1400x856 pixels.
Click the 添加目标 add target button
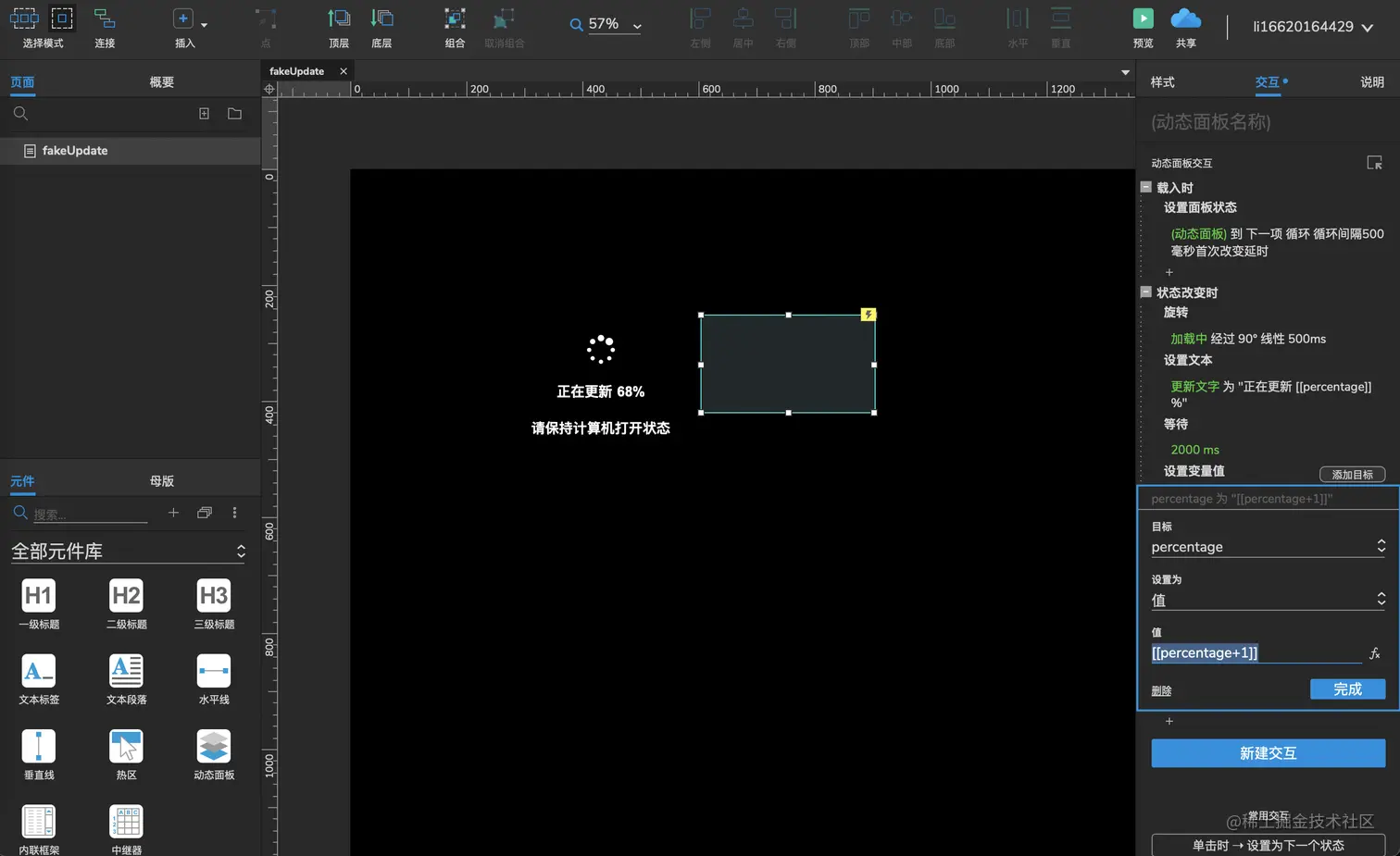(x=1352, y=474)
